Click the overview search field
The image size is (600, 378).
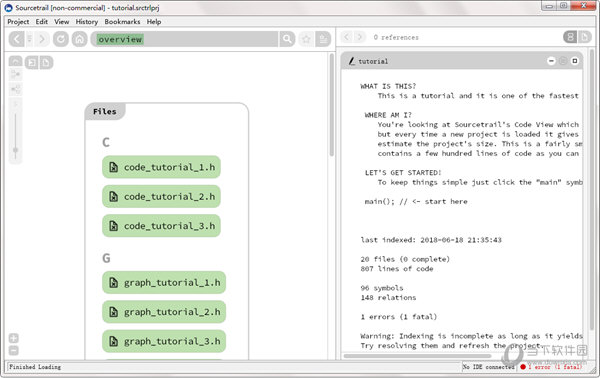pos(184,39)
